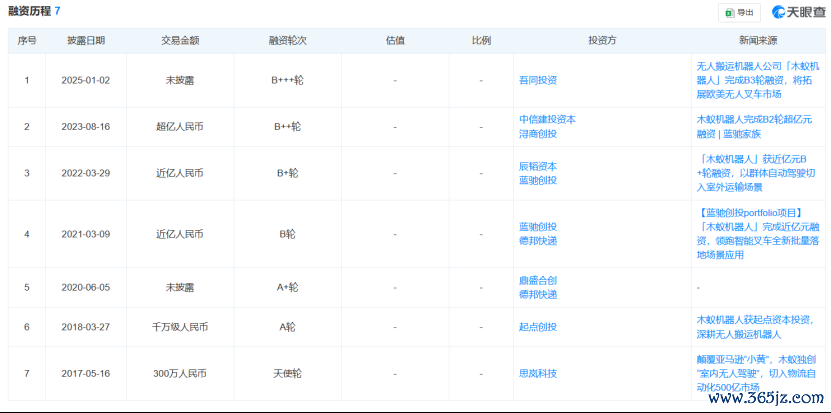Open investor 浔商创投 link
831x413 pixels.
tap(538, 134)
